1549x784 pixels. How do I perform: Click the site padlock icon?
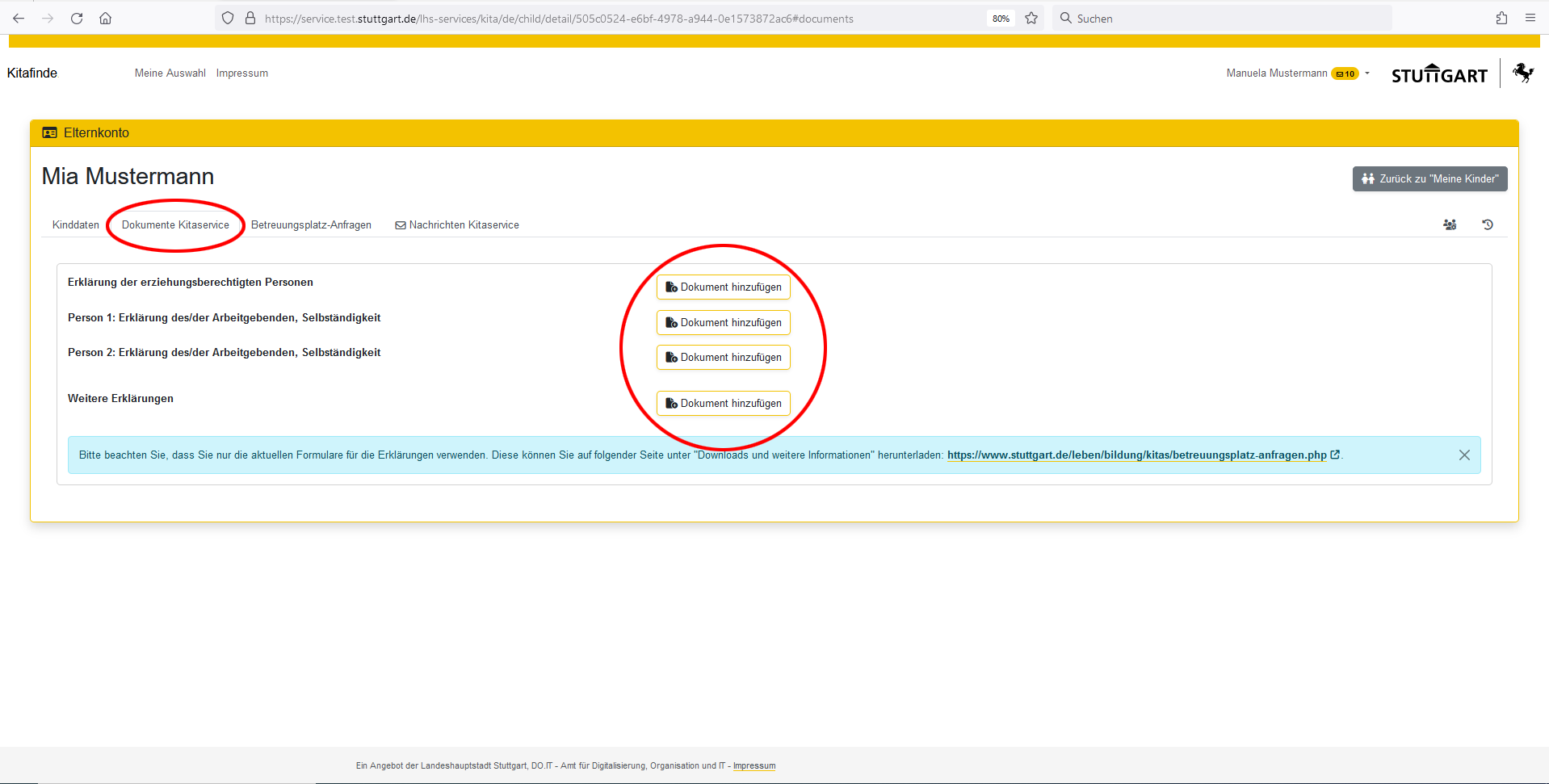250,18
